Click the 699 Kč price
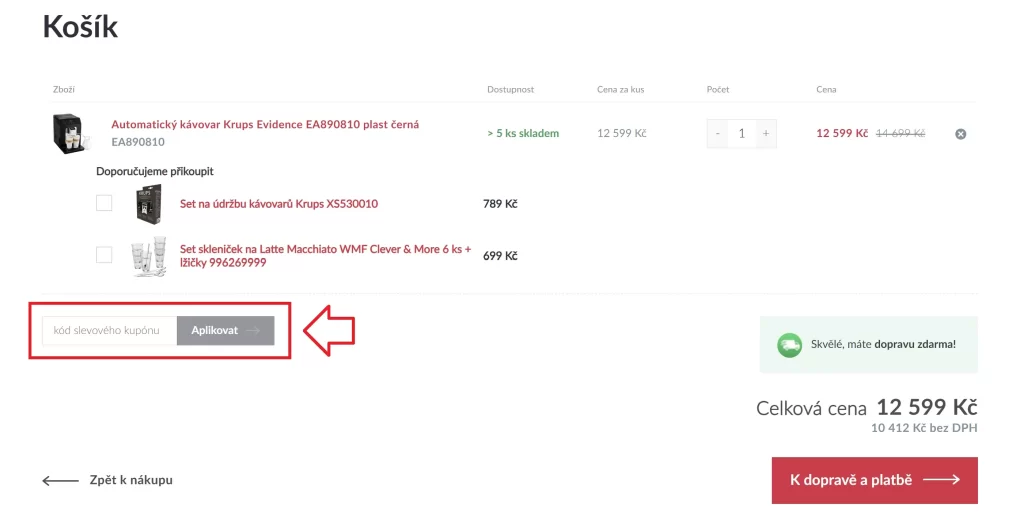This screenshot has height=516, width=1024. [x=500, y=256]
